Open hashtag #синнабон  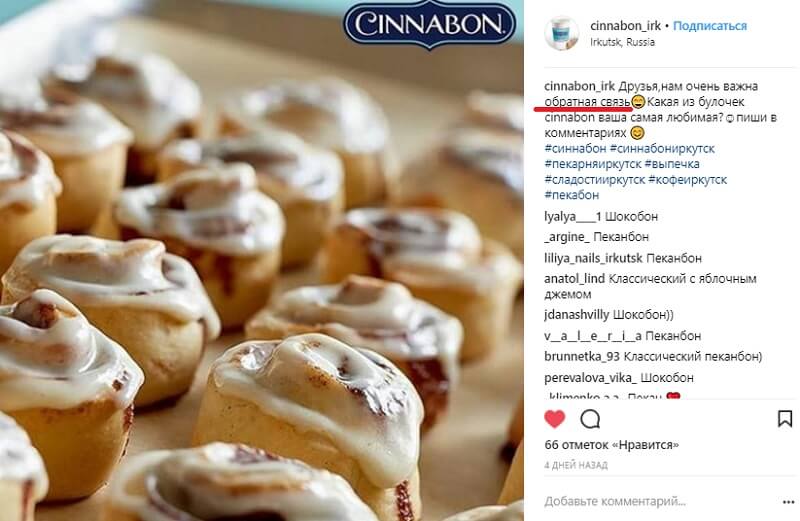pos(576,148)
